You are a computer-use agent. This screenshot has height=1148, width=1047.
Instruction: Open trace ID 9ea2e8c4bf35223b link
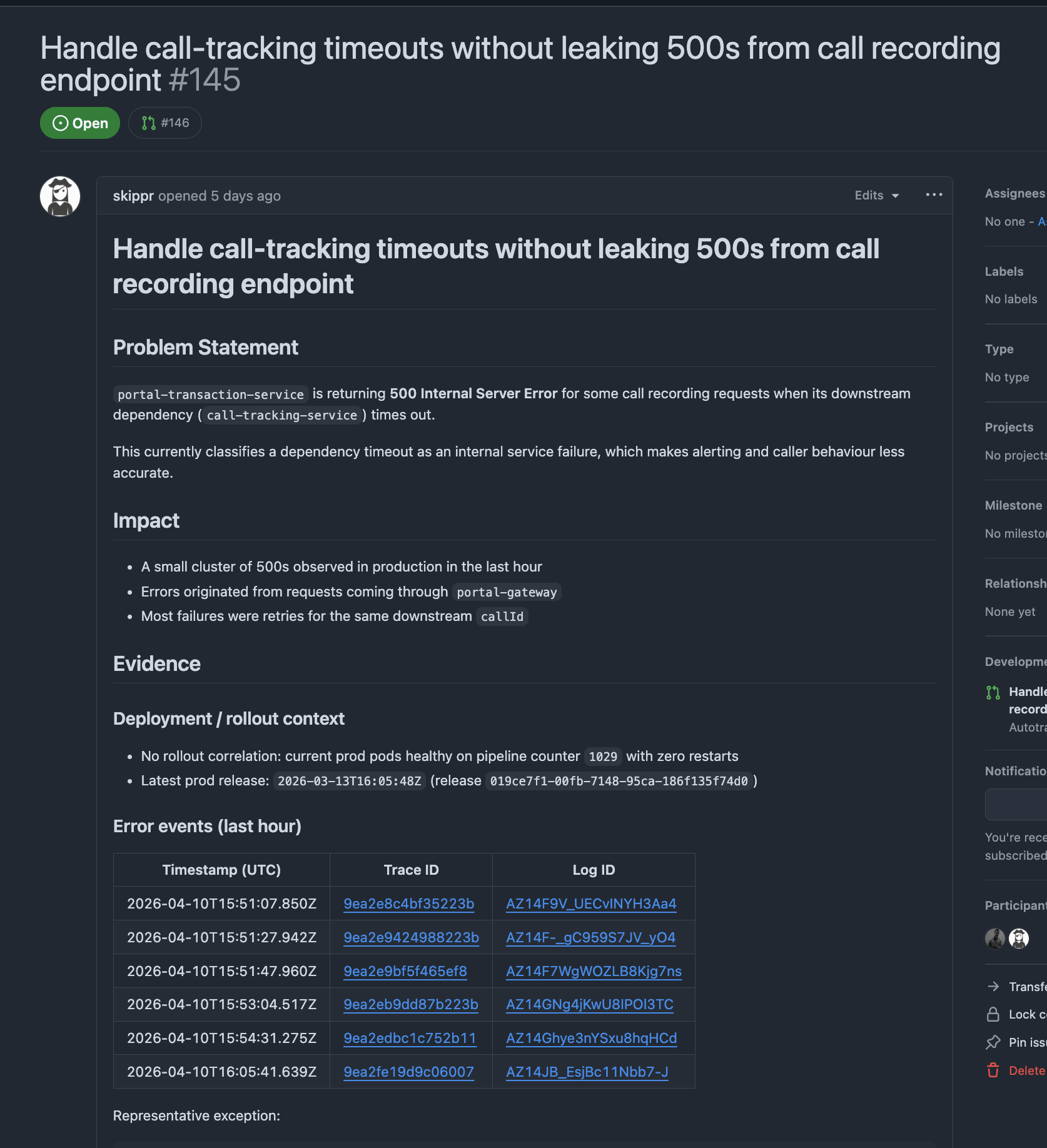(x=408, y=904)
